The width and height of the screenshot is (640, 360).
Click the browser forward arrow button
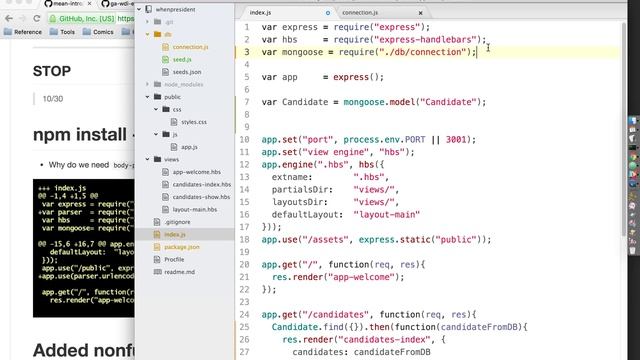click(22, 18)
